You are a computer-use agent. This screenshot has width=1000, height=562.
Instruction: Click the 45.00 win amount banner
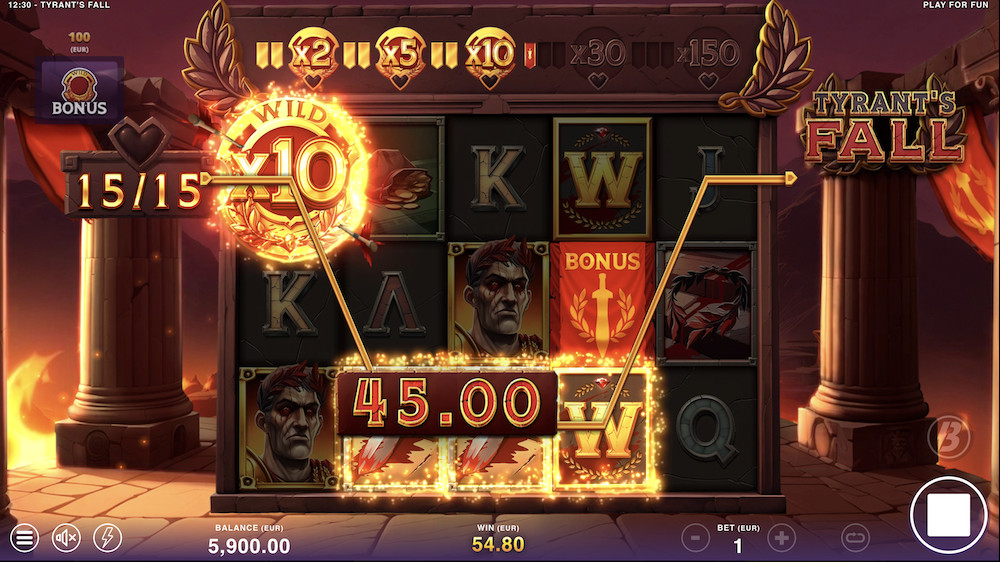pyautogui.click(x=446, y=403)
